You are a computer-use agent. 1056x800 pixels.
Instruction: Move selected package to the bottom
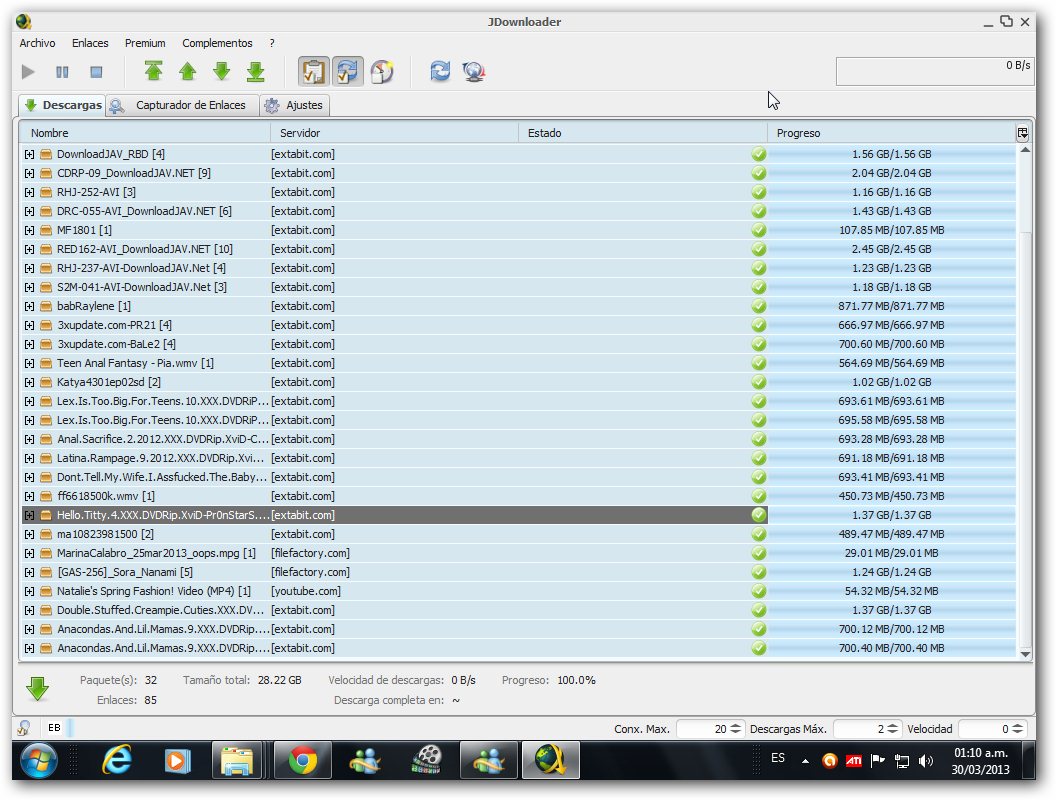coord(255,71)
